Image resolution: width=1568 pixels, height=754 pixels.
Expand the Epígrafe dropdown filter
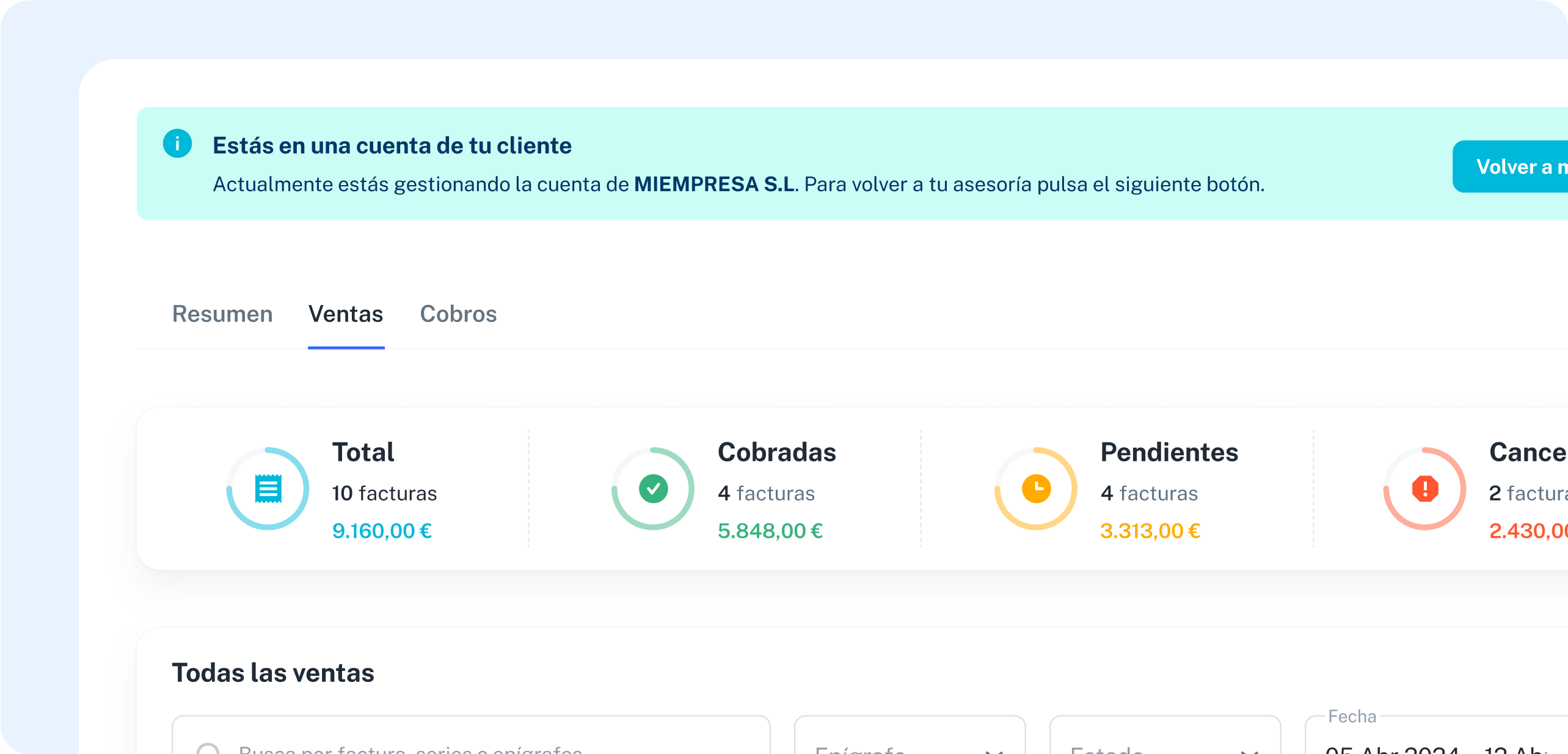point(909,747)
